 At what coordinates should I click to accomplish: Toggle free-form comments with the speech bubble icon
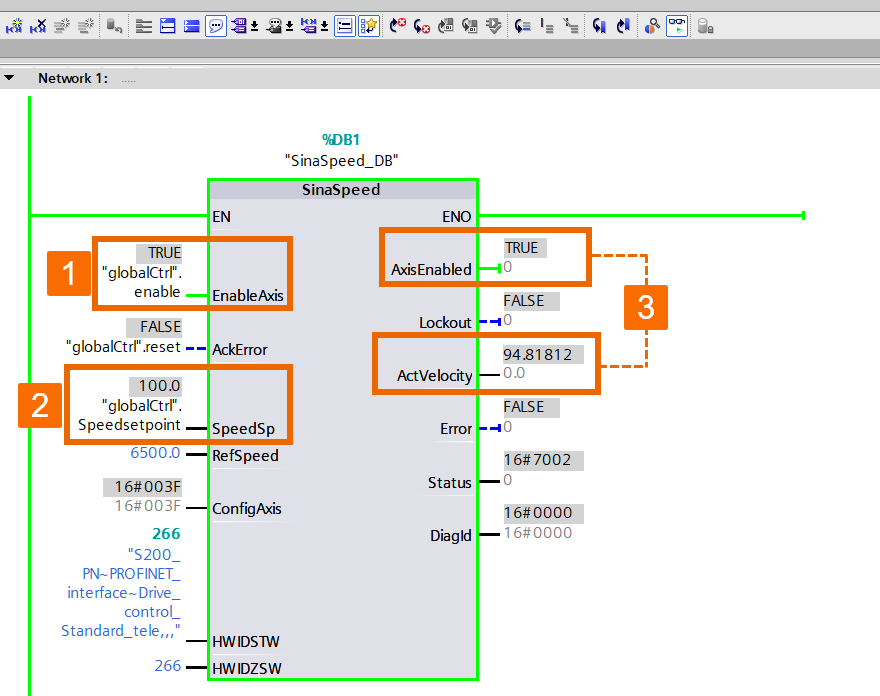click(x=215, y=26)
